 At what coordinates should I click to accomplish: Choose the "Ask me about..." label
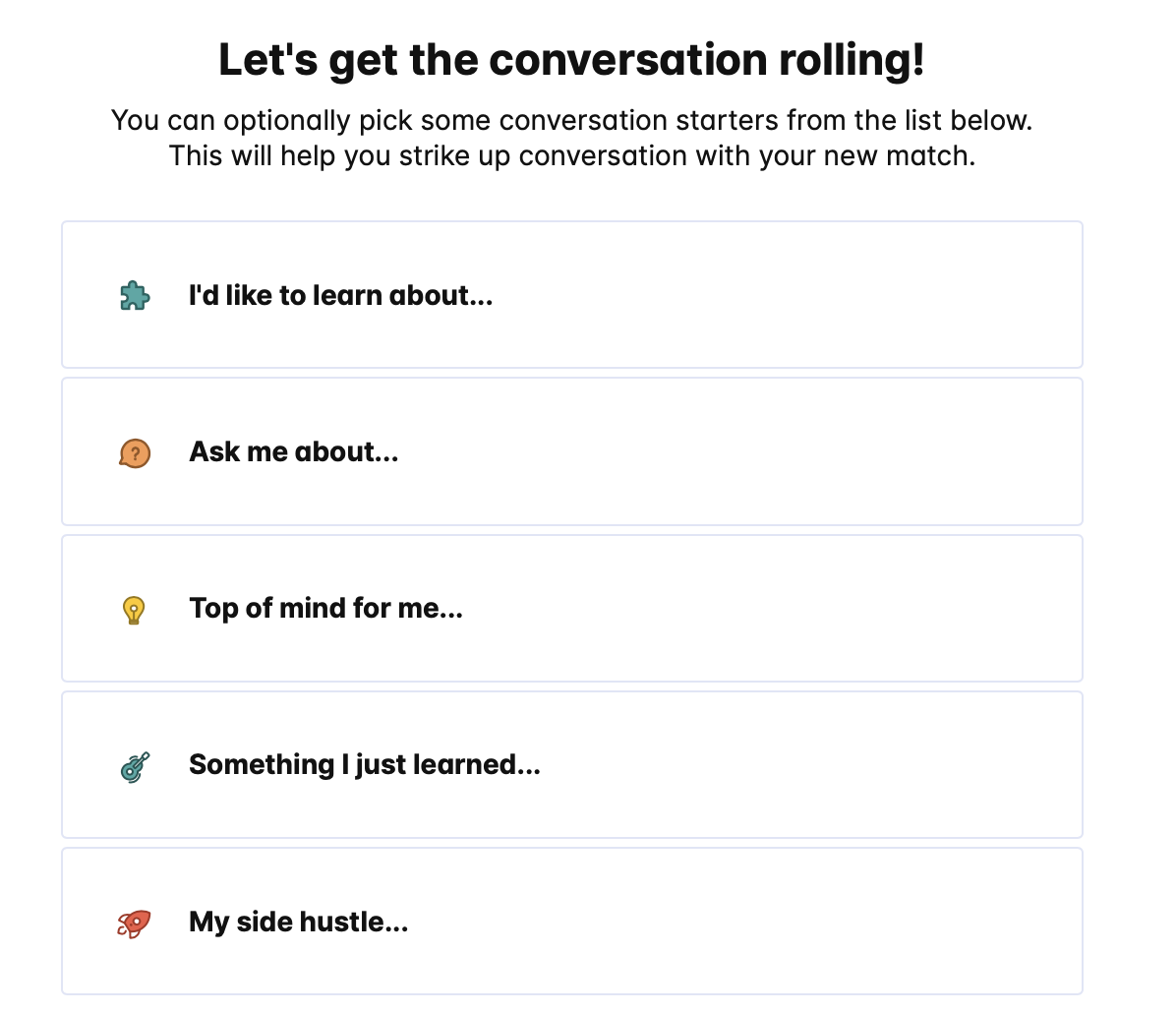tap(293, 452)
